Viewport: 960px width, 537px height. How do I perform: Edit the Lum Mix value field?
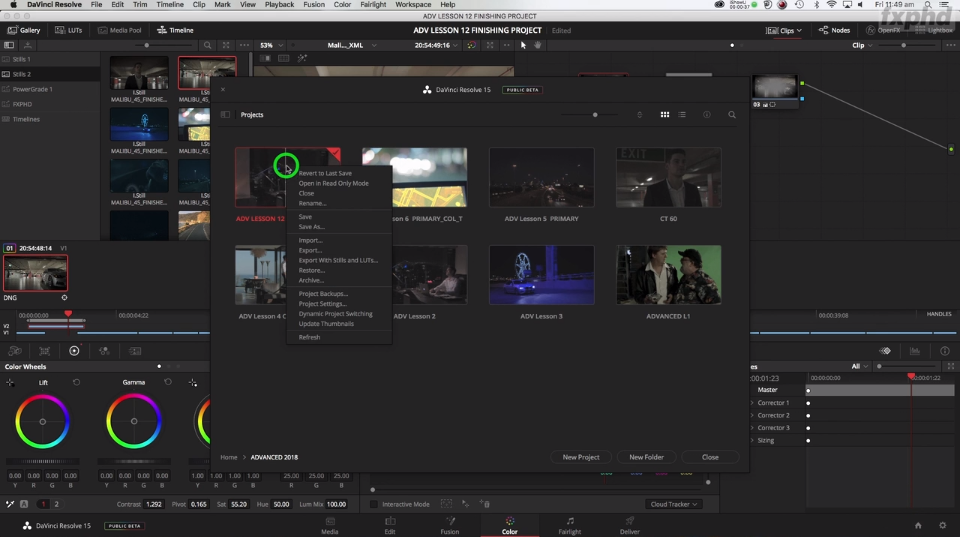(336, 504)
